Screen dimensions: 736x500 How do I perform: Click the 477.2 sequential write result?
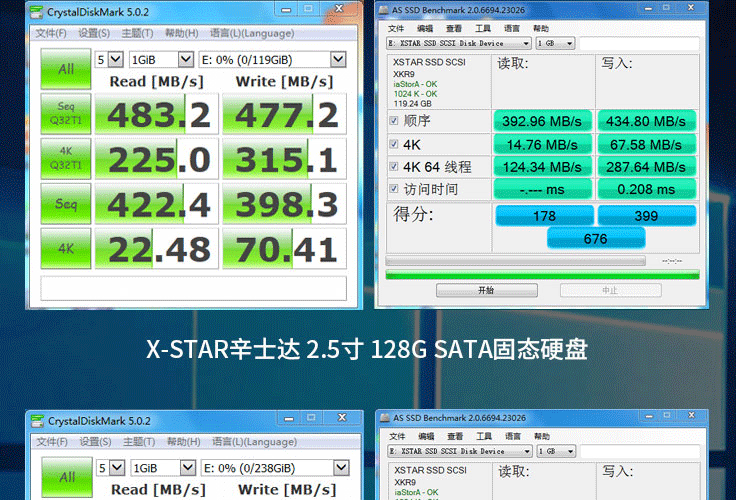(284, 114)
